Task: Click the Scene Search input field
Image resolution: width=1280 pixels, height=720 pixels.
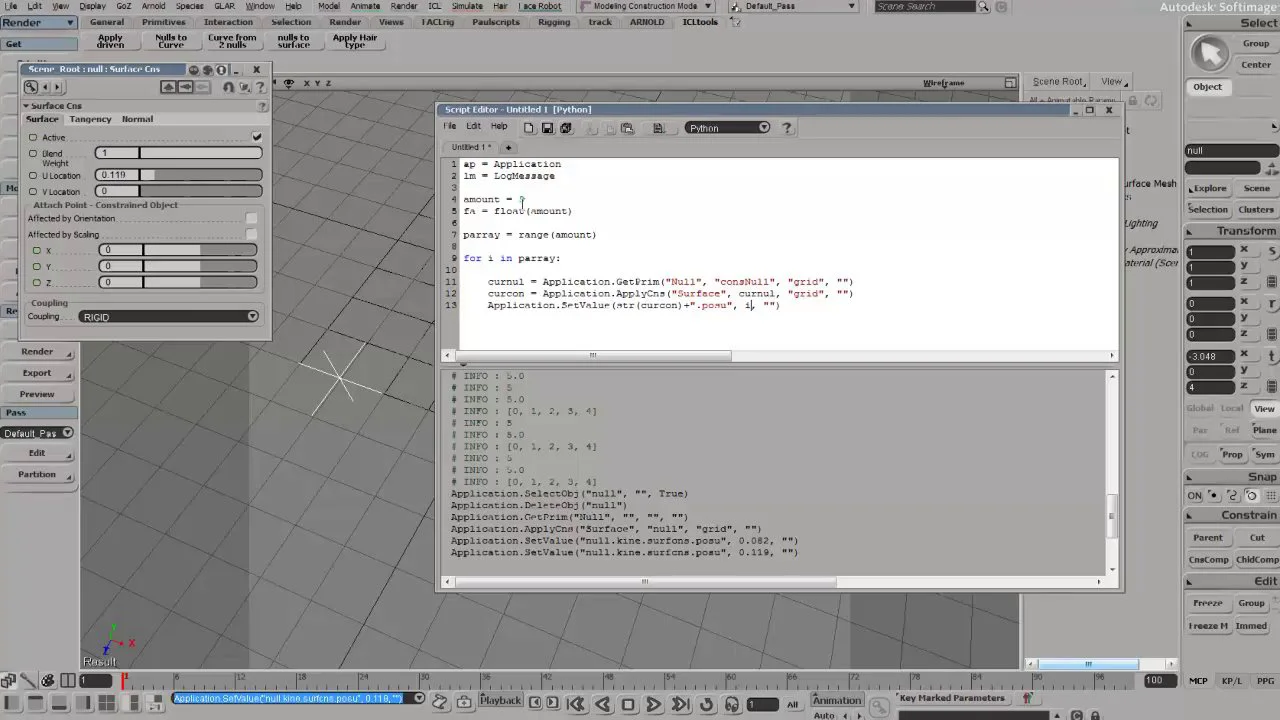Action: (x=924, y=7)
